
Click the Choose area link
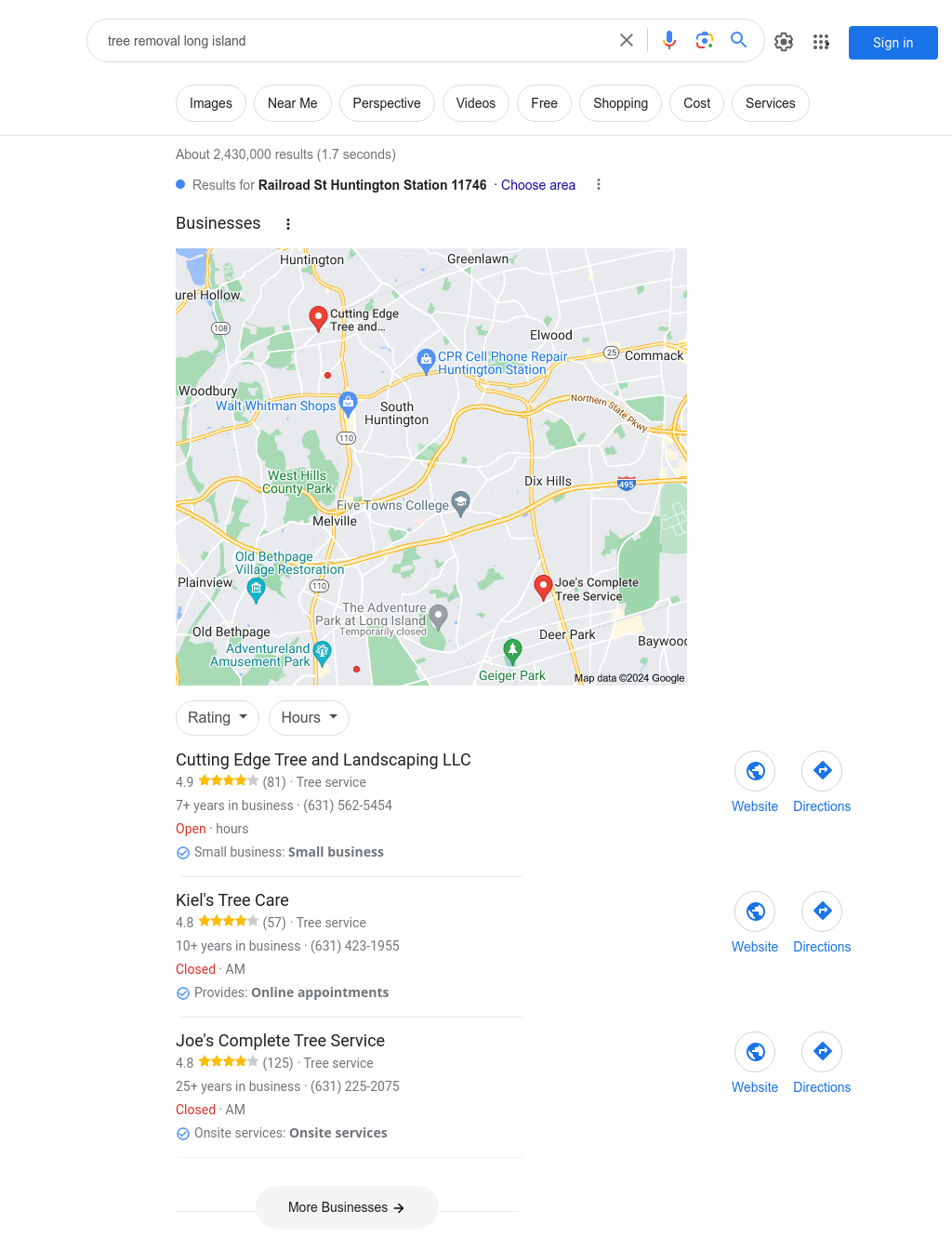point(538,185)
